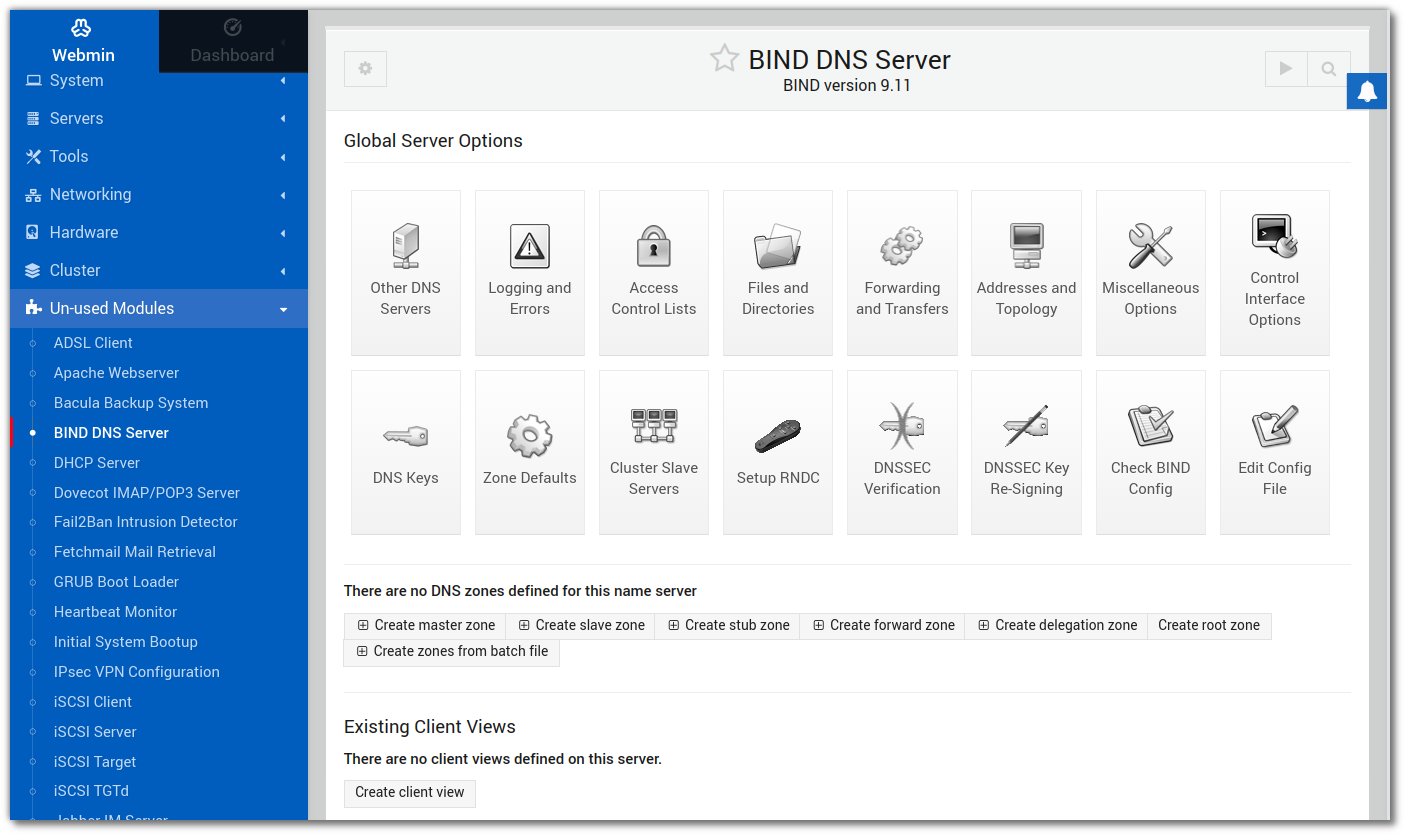Open Initial System Bootup module
The width and height of the screenshot is (1406, 836).
126,642
